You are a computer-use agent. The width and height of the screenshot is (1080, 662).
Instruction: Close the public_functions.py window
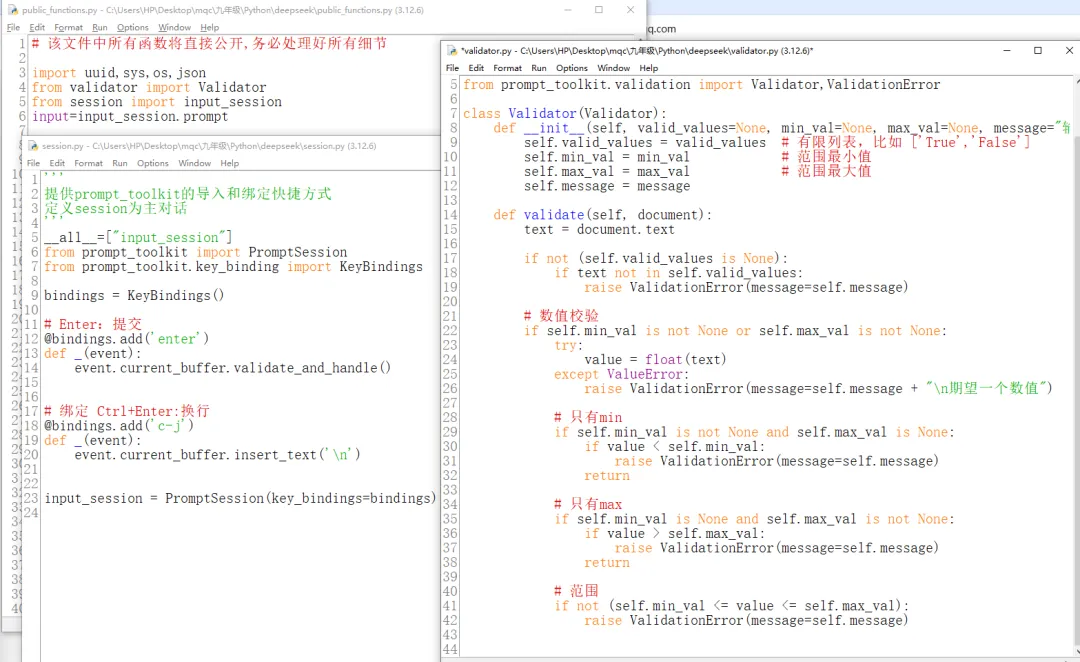click(x=630, y=10)
